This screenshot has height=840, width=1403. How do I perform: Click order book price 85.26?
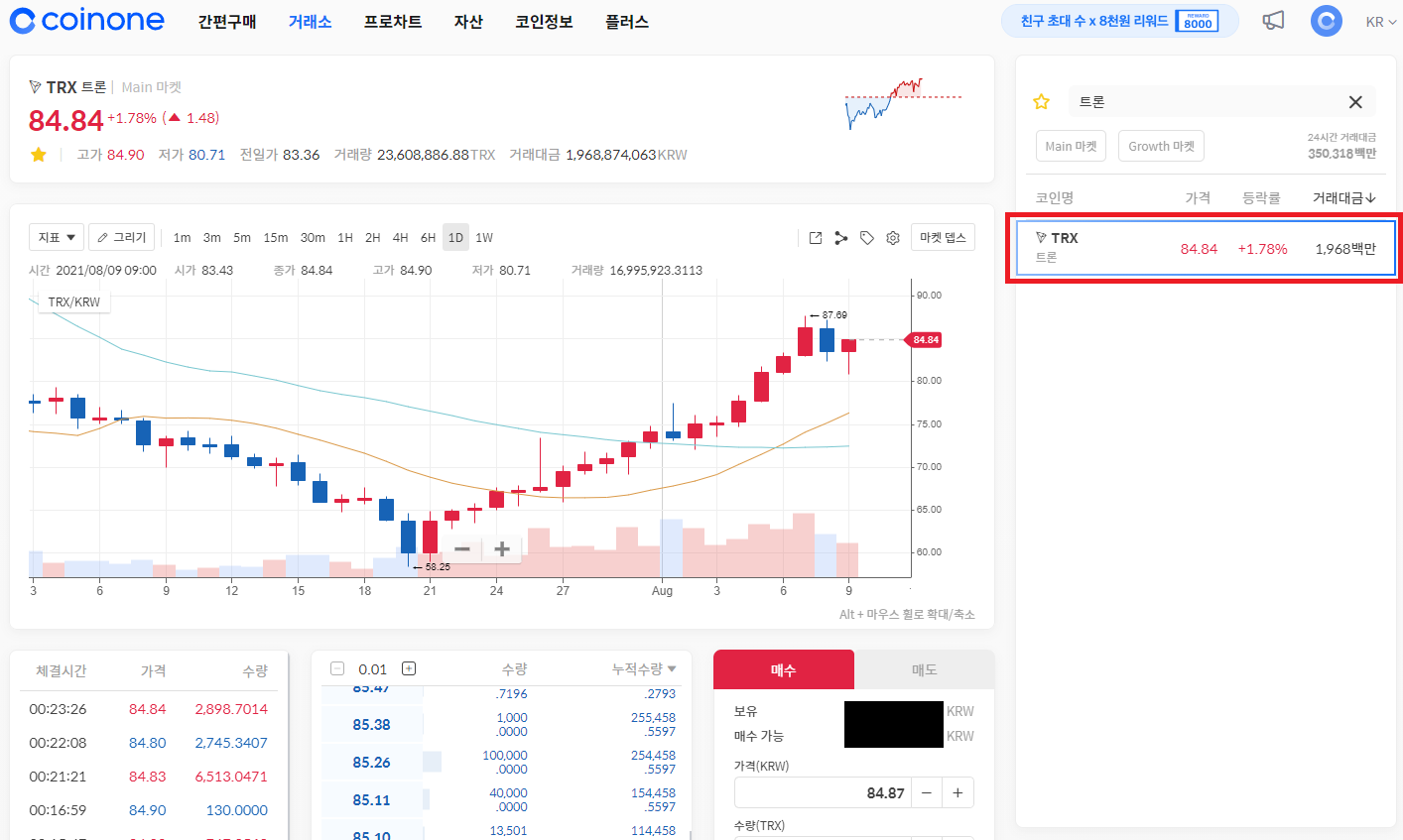pyautogui.click(x=371, y=763)
